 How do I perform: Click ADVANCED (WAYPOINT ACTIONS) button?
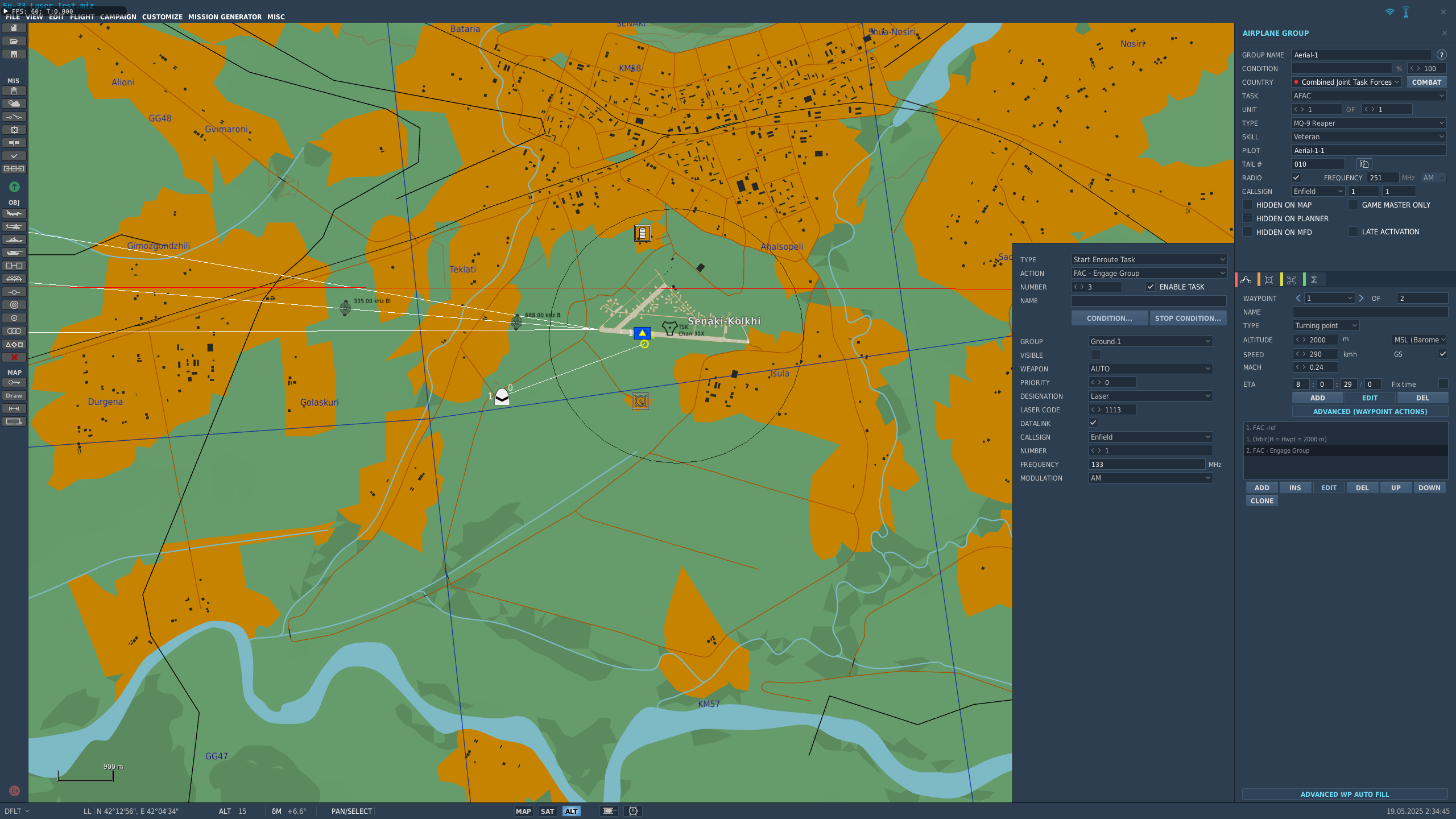point(1370,411)
